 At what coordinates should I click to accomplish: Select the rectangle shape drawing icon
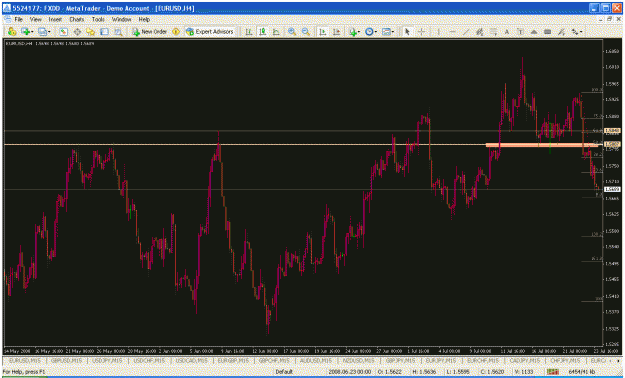tap(548, 32)
